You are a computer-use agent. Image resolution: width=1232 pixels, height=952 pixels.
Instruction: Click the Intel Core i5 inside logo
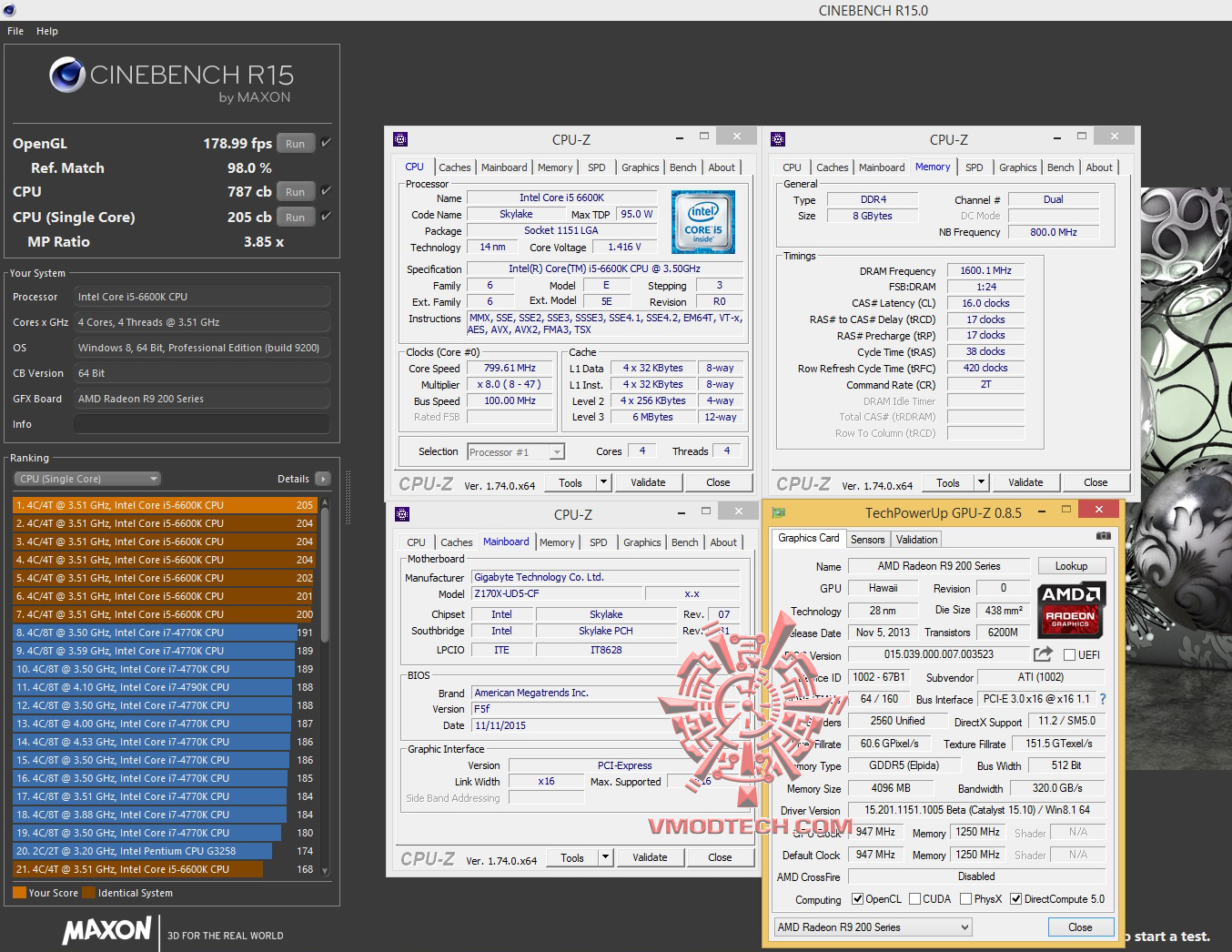(702, 221)
